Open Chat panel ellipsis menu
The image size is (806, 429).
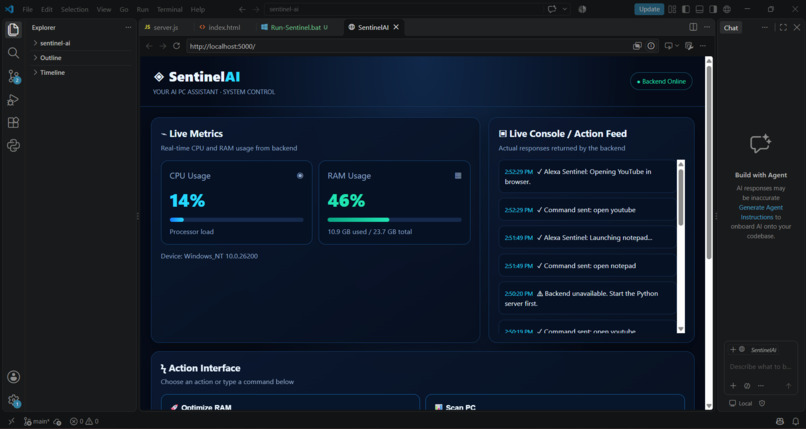[x=764, y=28]
